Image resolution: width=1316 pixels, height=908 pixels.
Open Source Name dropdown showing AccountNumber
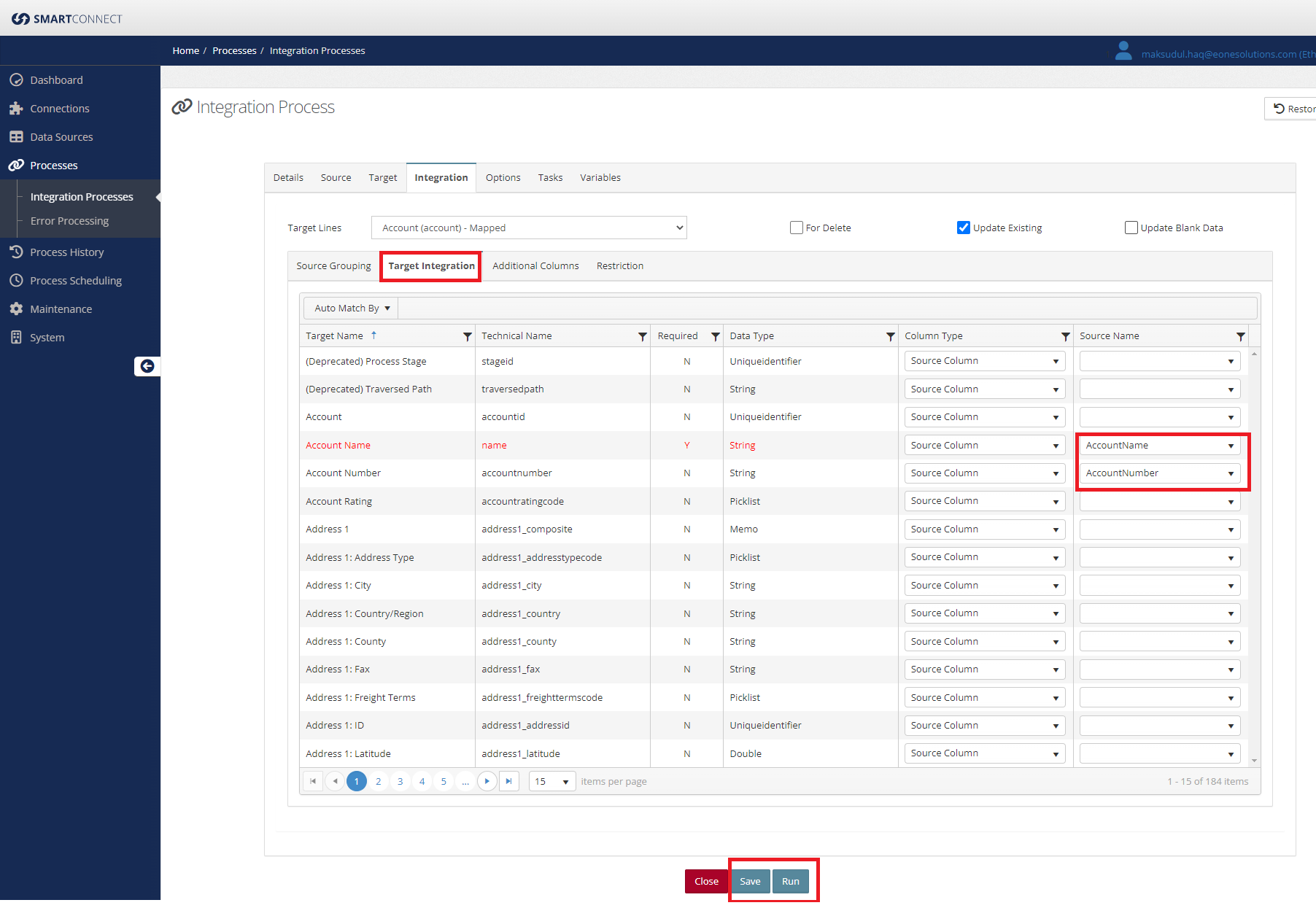point(1160,473)
